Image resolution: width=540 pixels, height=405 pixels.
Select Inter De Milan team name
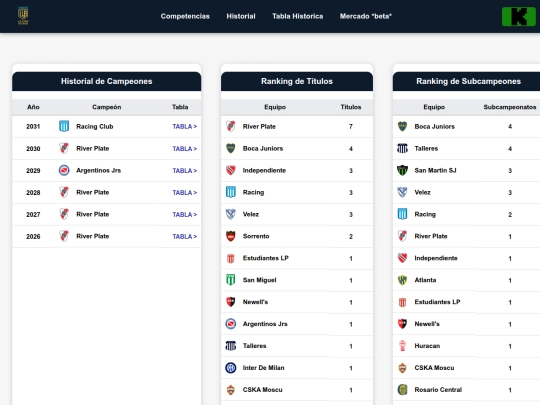tap(263, 368)
